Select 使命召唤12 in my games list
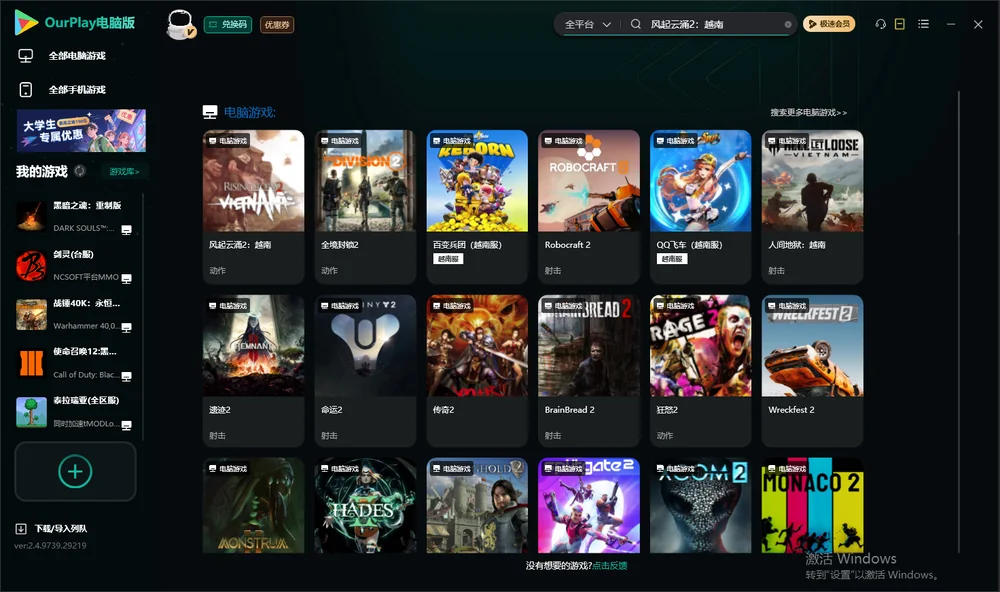 coord(75,363)
